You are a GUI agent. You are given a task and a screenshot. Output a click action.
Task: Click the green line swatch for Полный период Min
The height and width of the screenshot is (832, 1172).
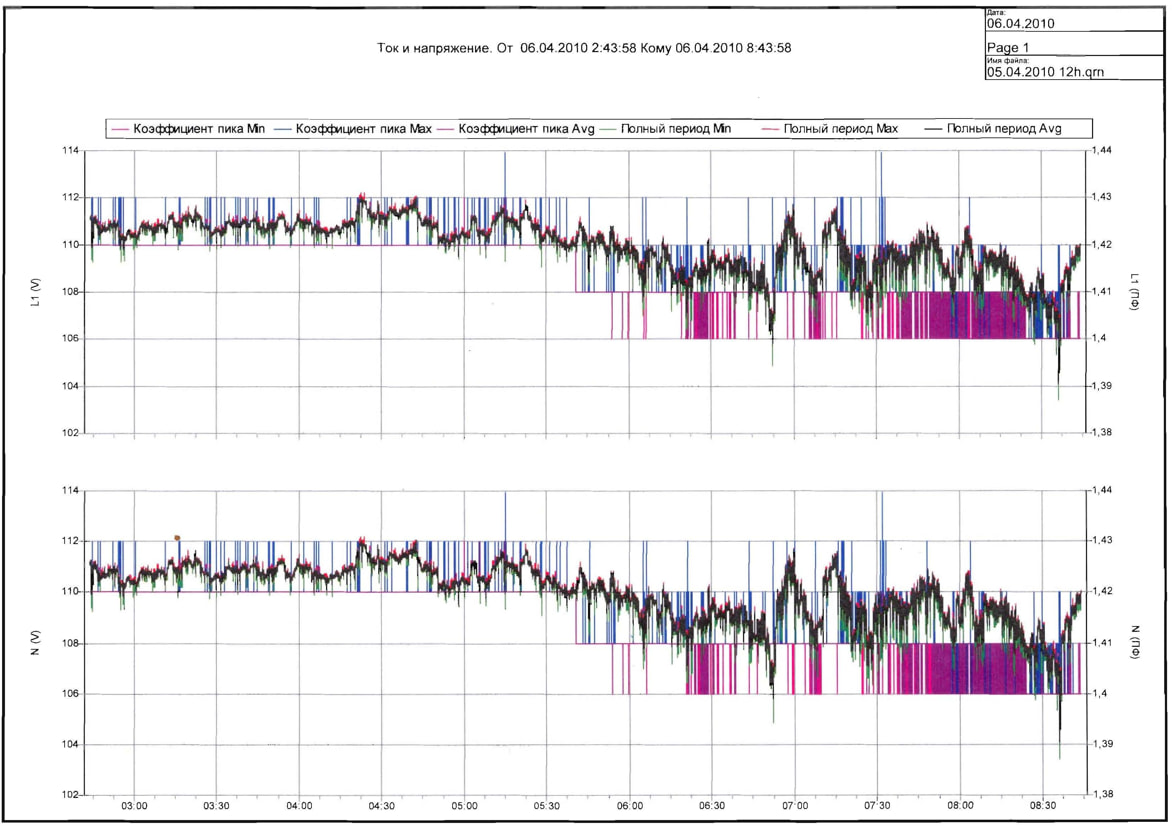608,129
